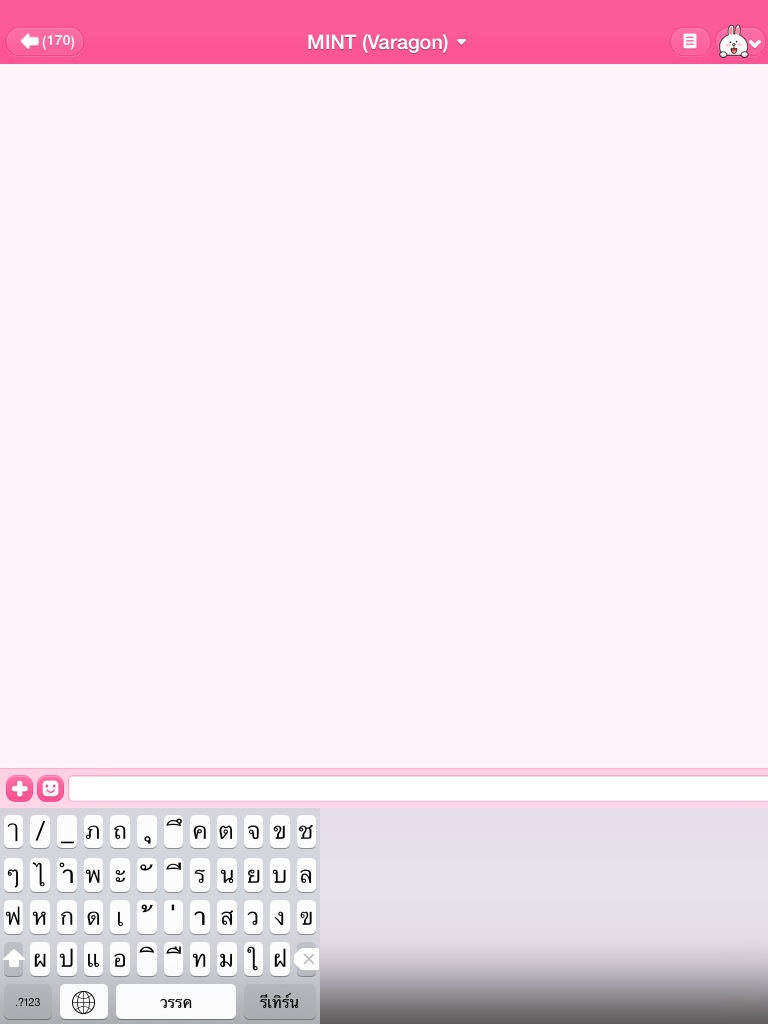This screenshot has height=1024, width=768.
Task: Tap the ถ key
Action: 120,831
